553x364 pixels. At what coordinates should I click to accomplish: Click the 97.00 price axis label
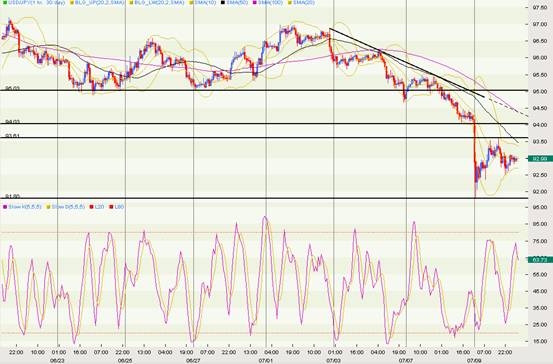pos(540,24)
